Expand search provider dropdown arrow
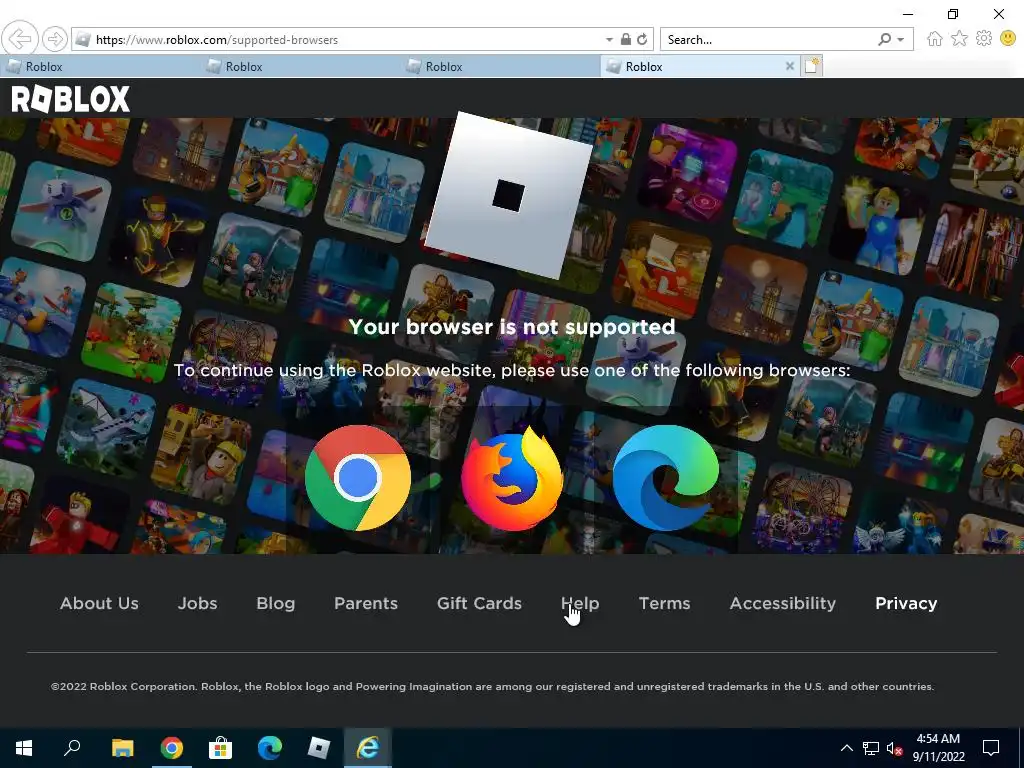 pos(901,40)
